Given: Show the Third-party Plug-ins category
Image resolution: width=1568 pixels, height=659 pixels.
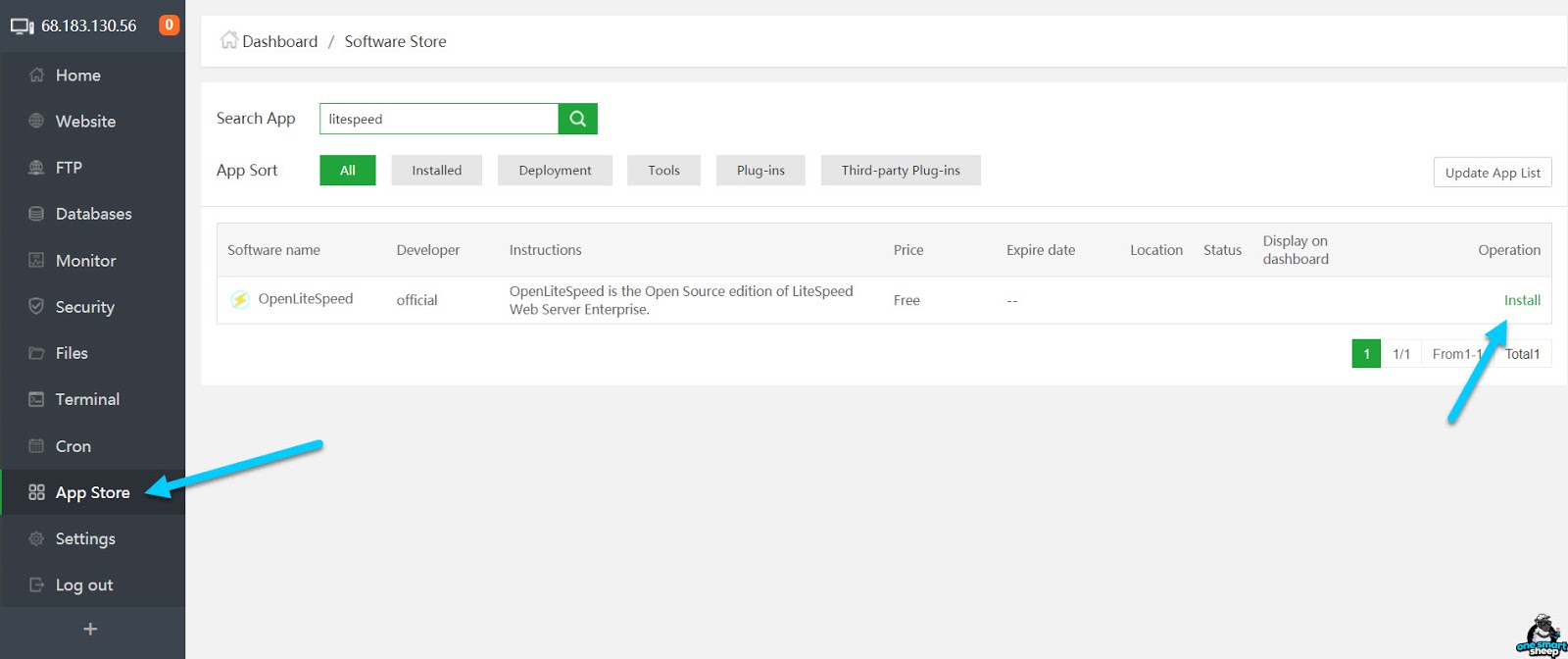Looking at the screenshot, I should click(x=900, y=171).
